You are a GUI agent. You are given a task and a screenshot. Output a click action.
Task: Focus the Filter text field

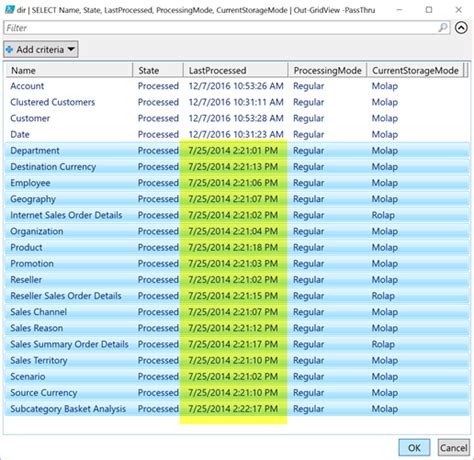pos(227,28)
